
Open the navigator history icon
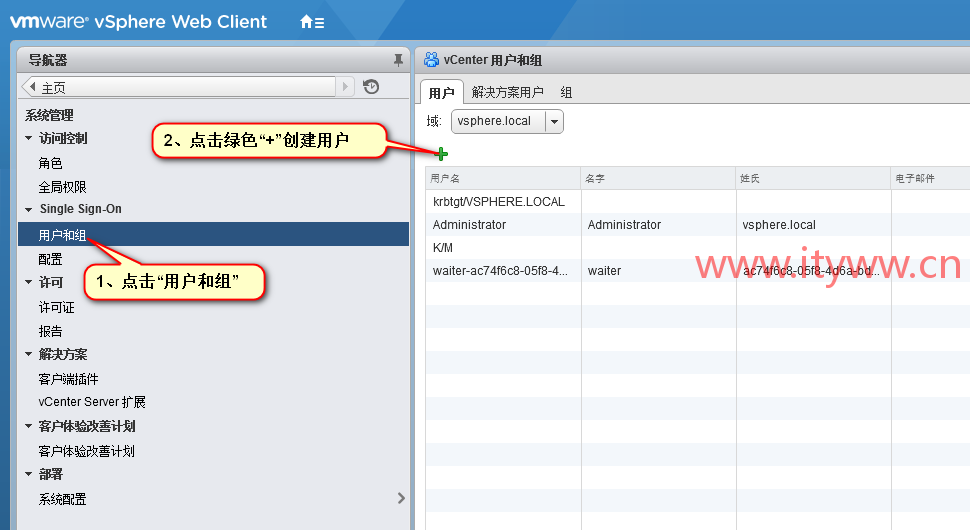point(371,87)
